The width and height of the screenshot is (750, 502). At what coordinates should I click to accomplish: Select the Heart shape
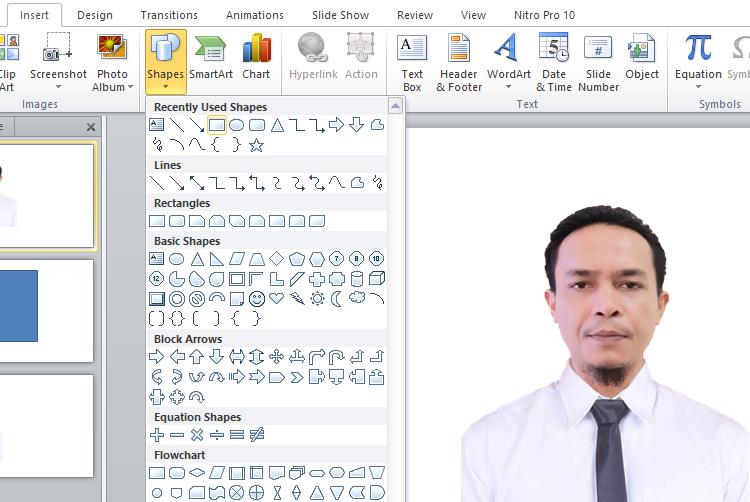pos(276,298)
